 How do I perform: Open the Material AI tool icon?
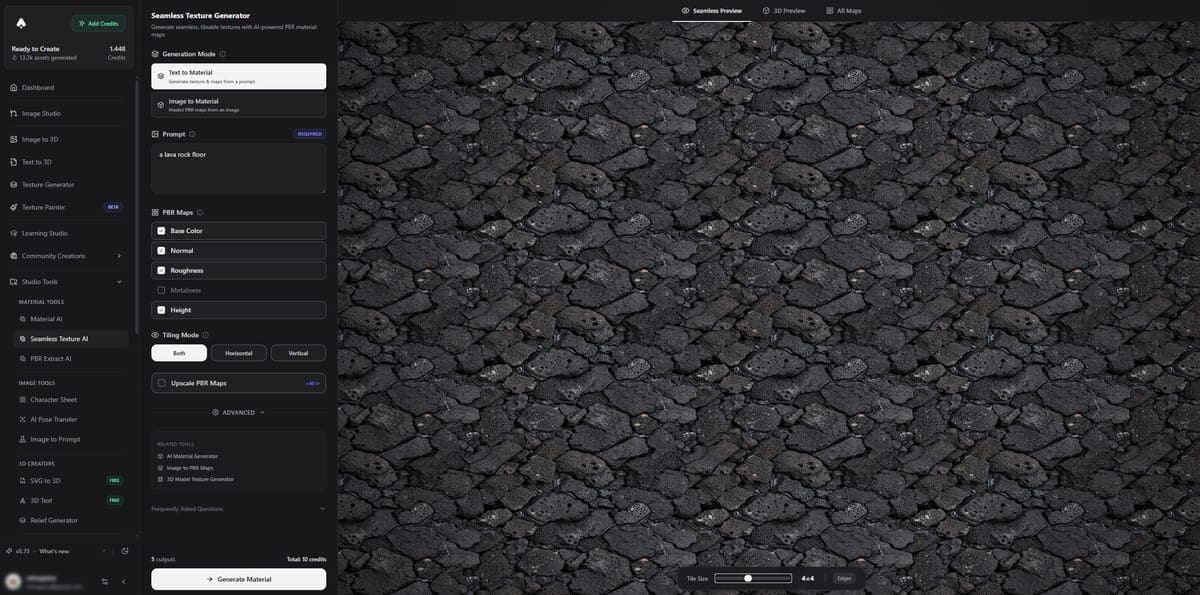coord(23,319)
